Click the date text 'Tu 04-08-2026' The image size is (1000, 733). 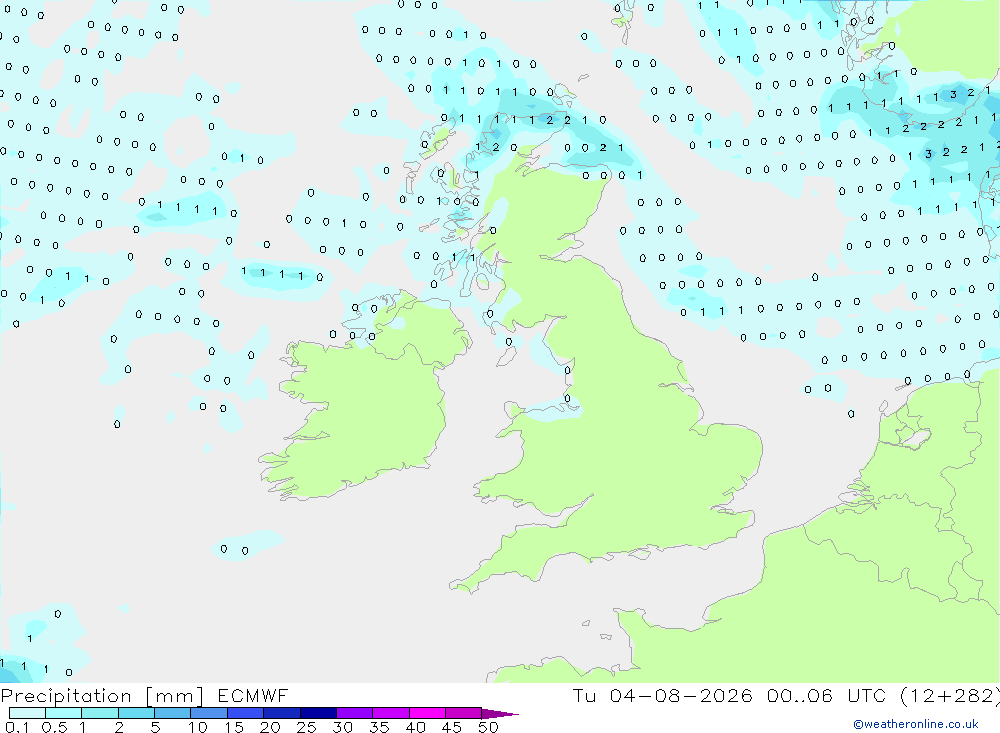point(663,695)
